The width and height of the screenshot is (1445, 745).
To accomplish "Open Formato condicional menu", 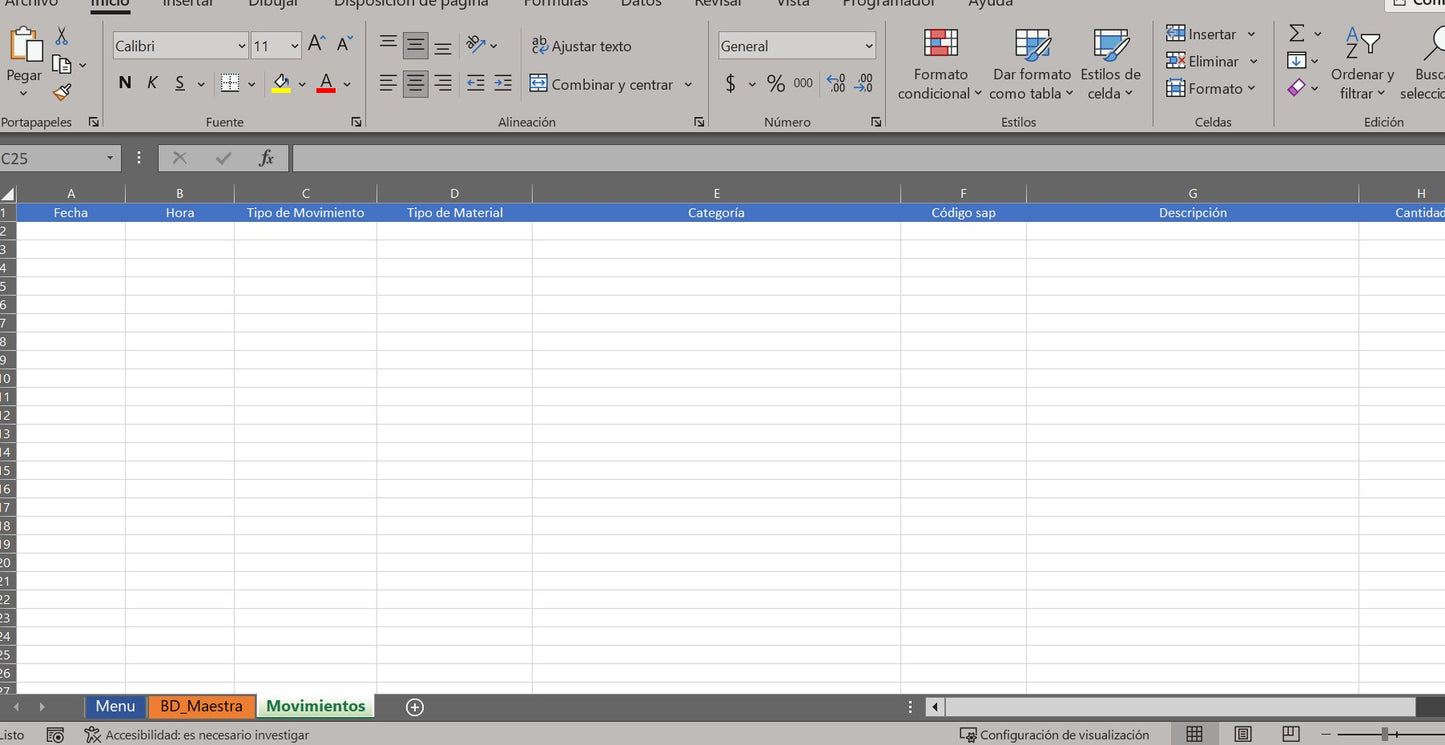I will tap(940, 65).
